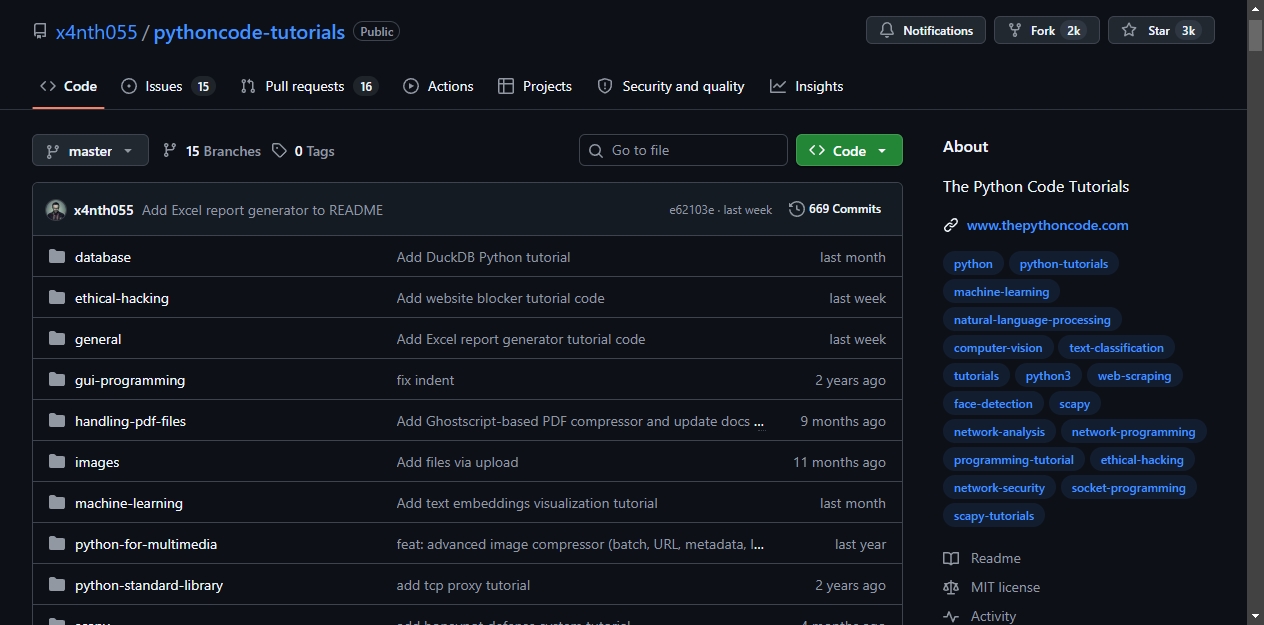Viewport: 1264px width, 625px height.
Task: Go to the Insights tab
Action: [807, 86]
